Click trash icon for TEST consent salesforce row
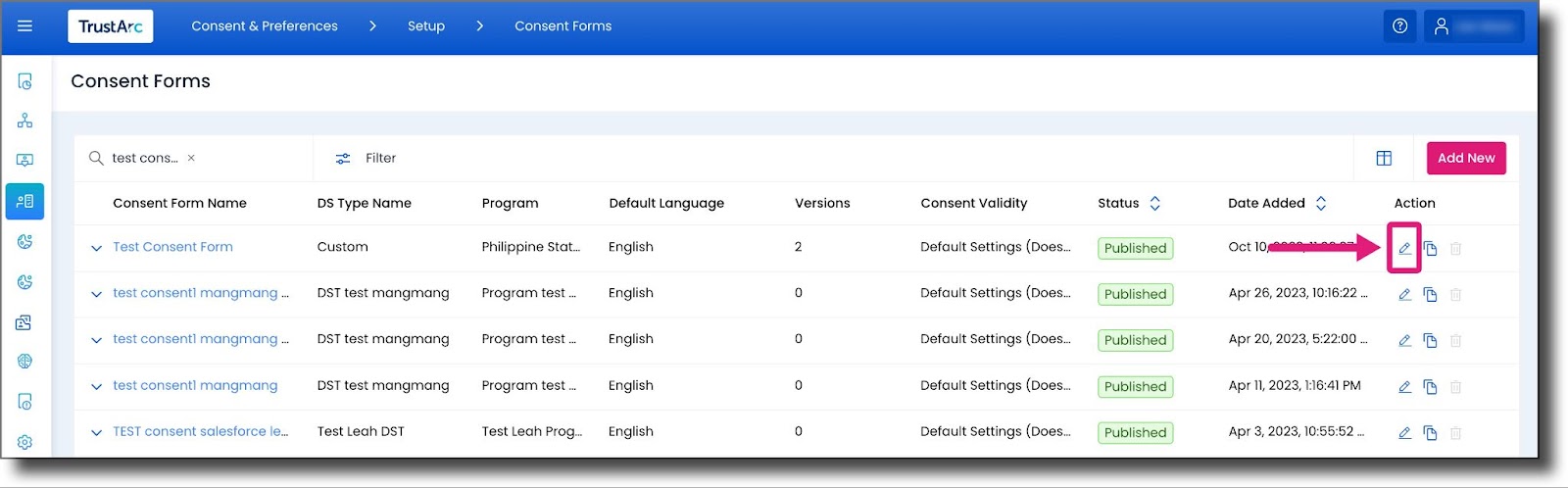This screenshot has width=1568, height=488. pyautogui.click(x=1455, y=432)
